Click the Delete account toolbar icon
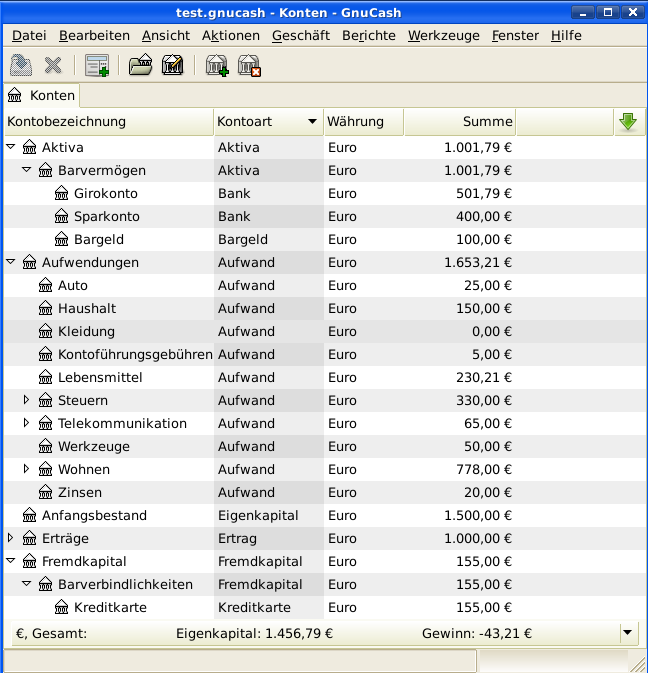648x673 pixels. click(249, 66)
